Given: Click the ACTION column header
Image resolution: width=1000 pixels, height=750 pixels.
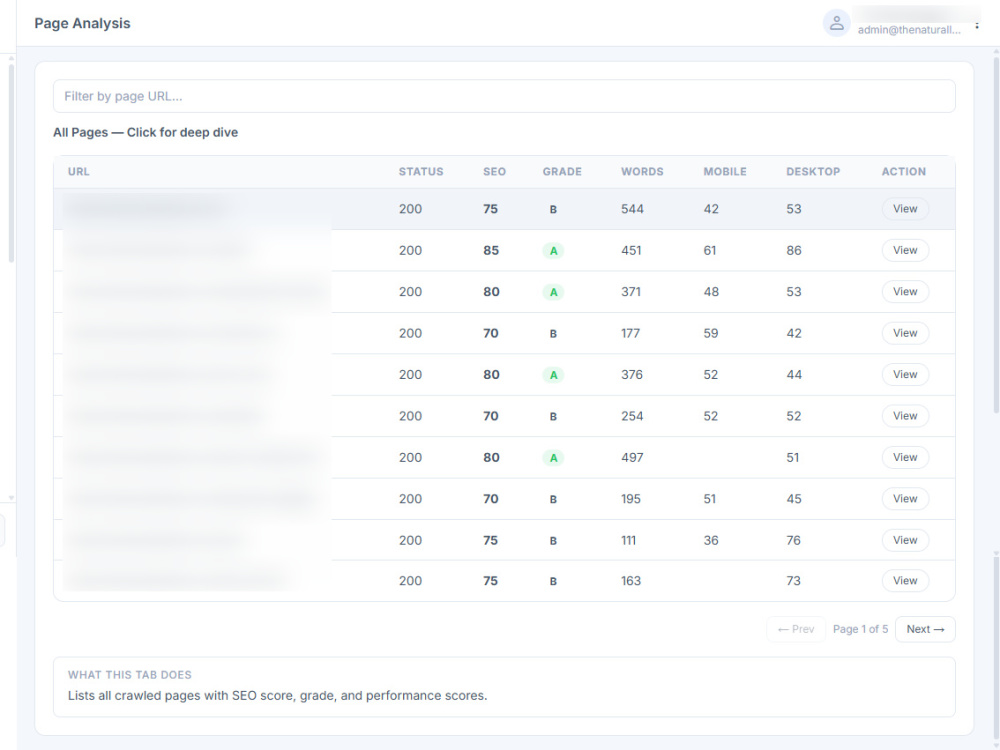Looking at the screenshot, I should [904, 172].
